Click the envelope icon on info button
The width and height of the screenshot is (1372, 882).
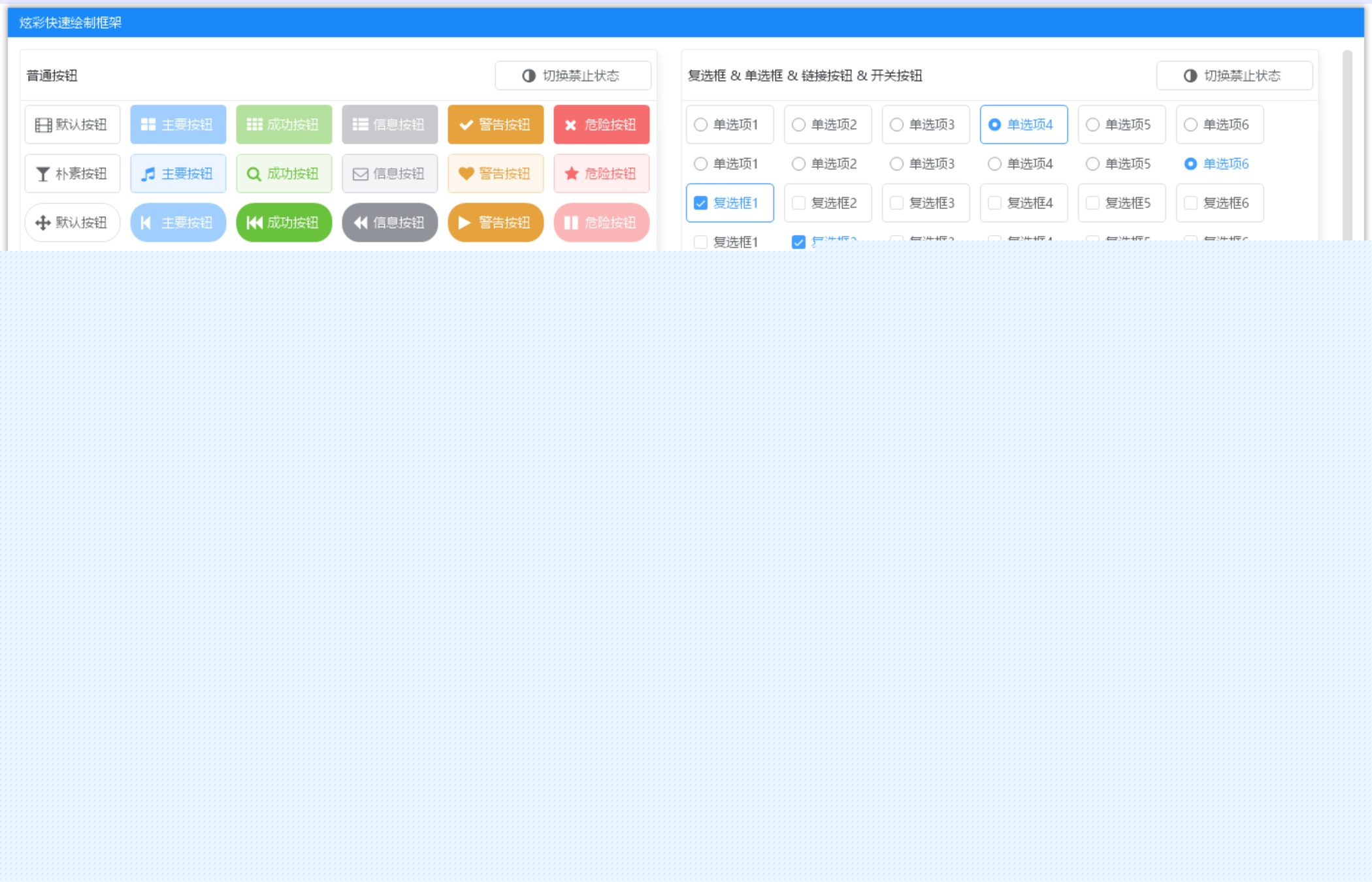(360, 174)
